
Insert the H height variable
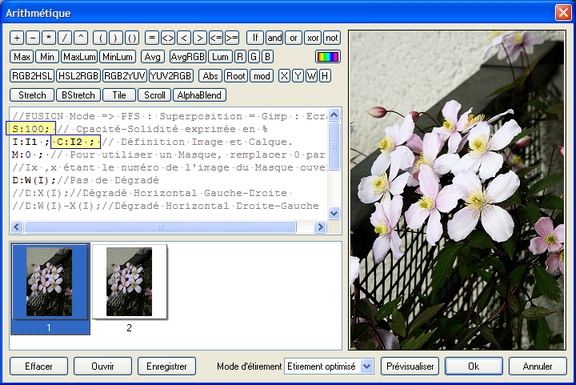click(325, 76)
